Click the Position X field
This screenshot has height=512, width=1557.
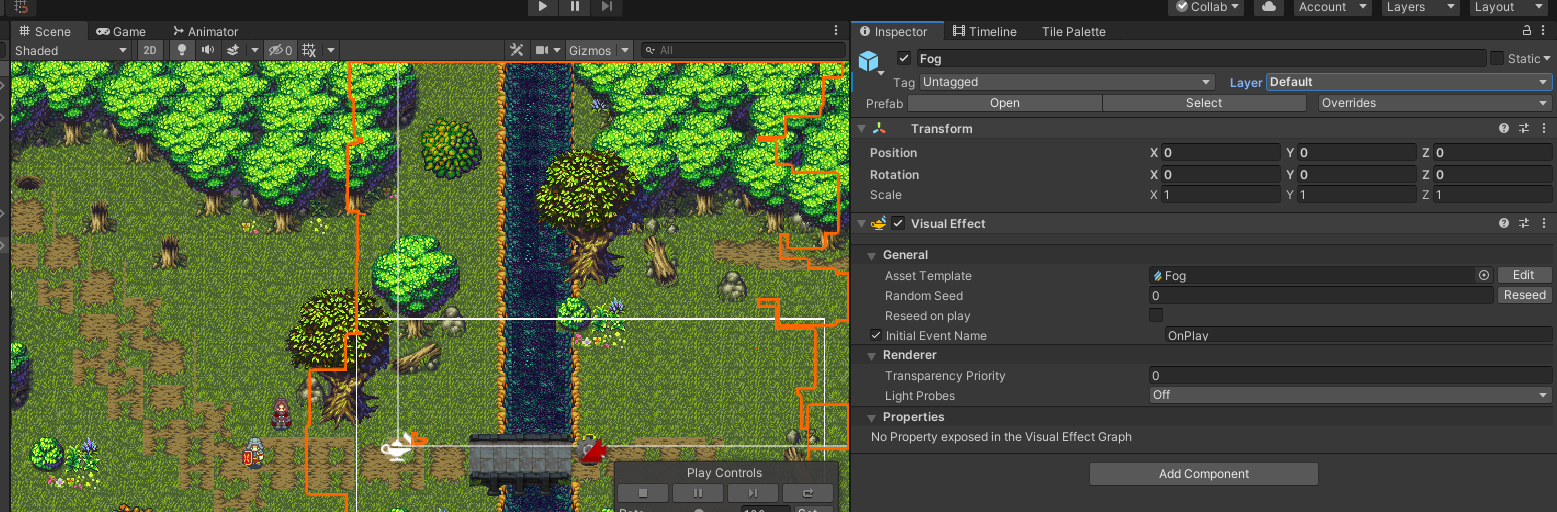1221,153
